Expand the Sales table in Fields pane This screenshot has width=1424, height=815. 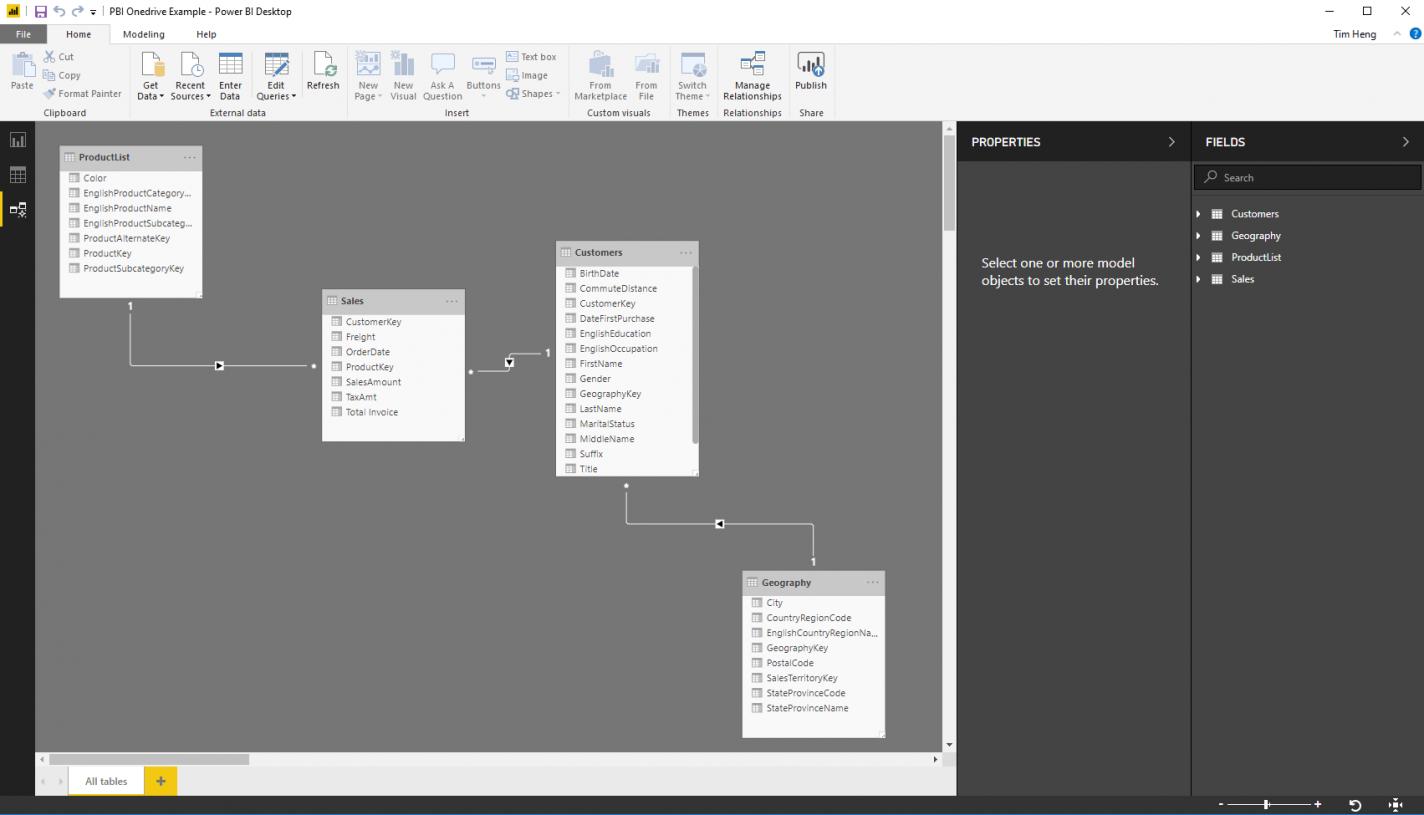(x=1199, y=279)
